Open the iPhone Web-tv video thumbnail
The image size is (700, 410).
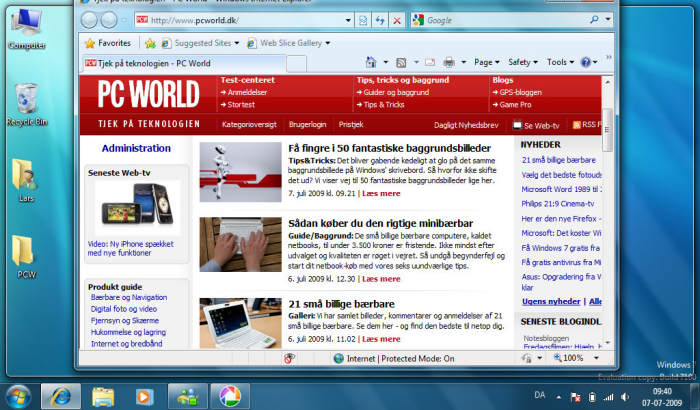(x=138, y=208)
